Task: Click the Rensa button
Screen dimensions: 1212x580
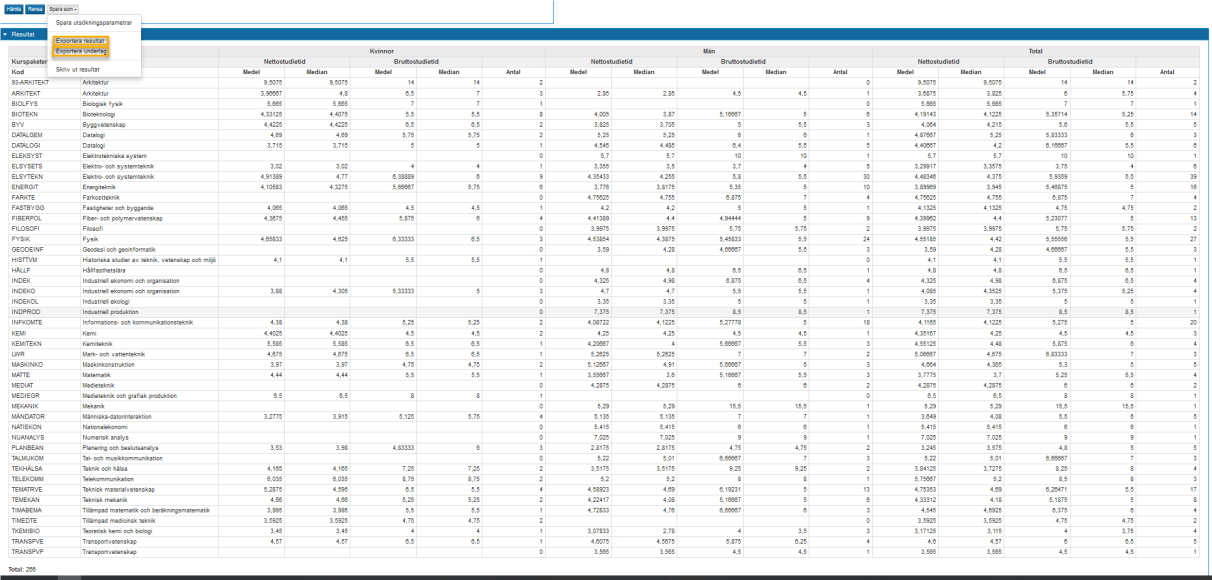Action: pos(35,8)
